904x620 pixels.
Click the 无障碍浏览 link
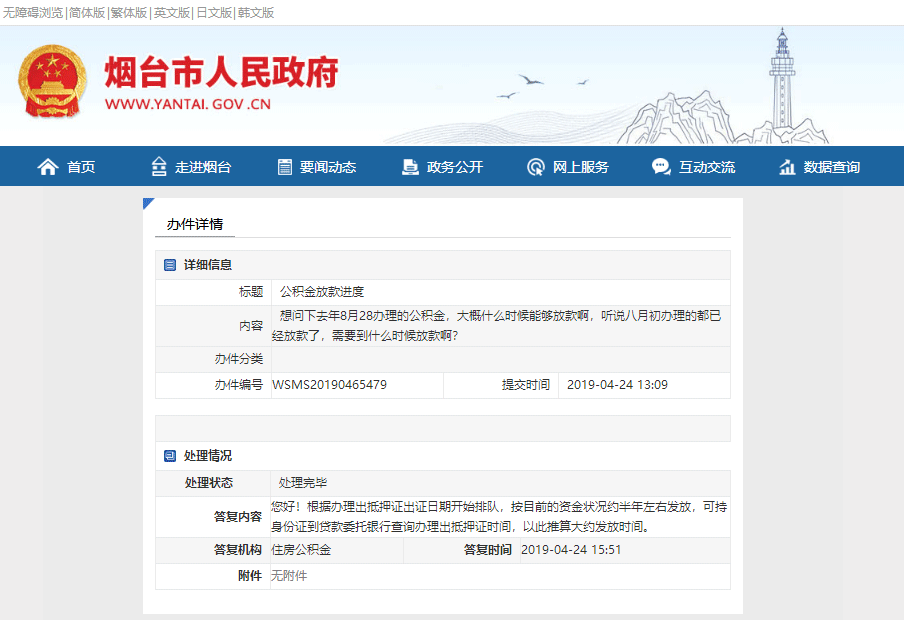[33, 13]
